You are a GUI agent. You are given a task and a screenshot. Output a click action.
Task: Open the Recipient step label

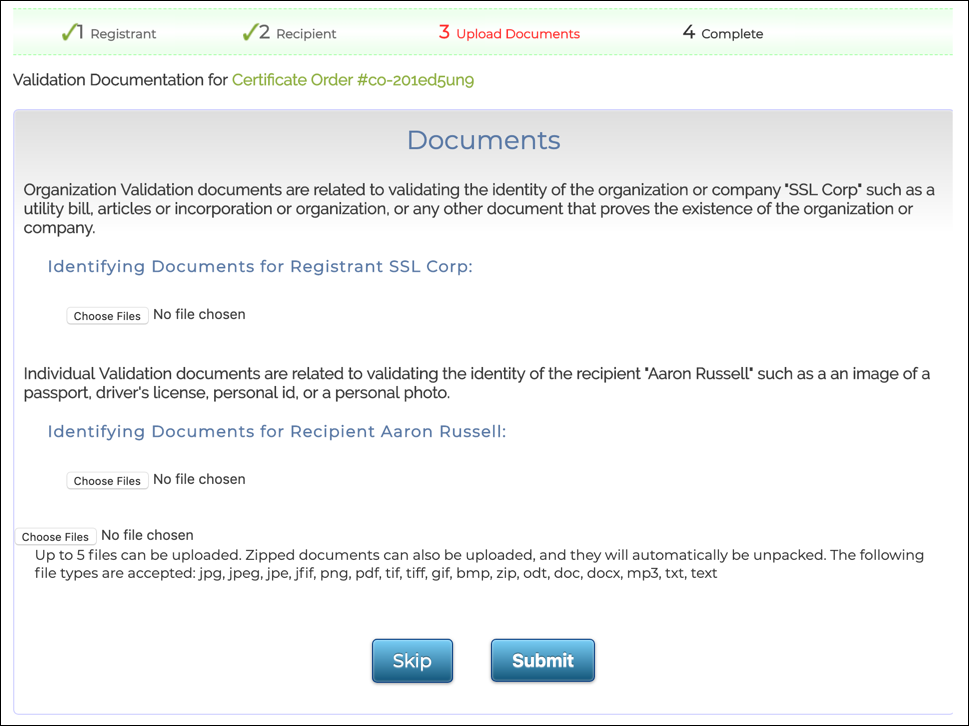pyautogui.click(x=305, y=34)
